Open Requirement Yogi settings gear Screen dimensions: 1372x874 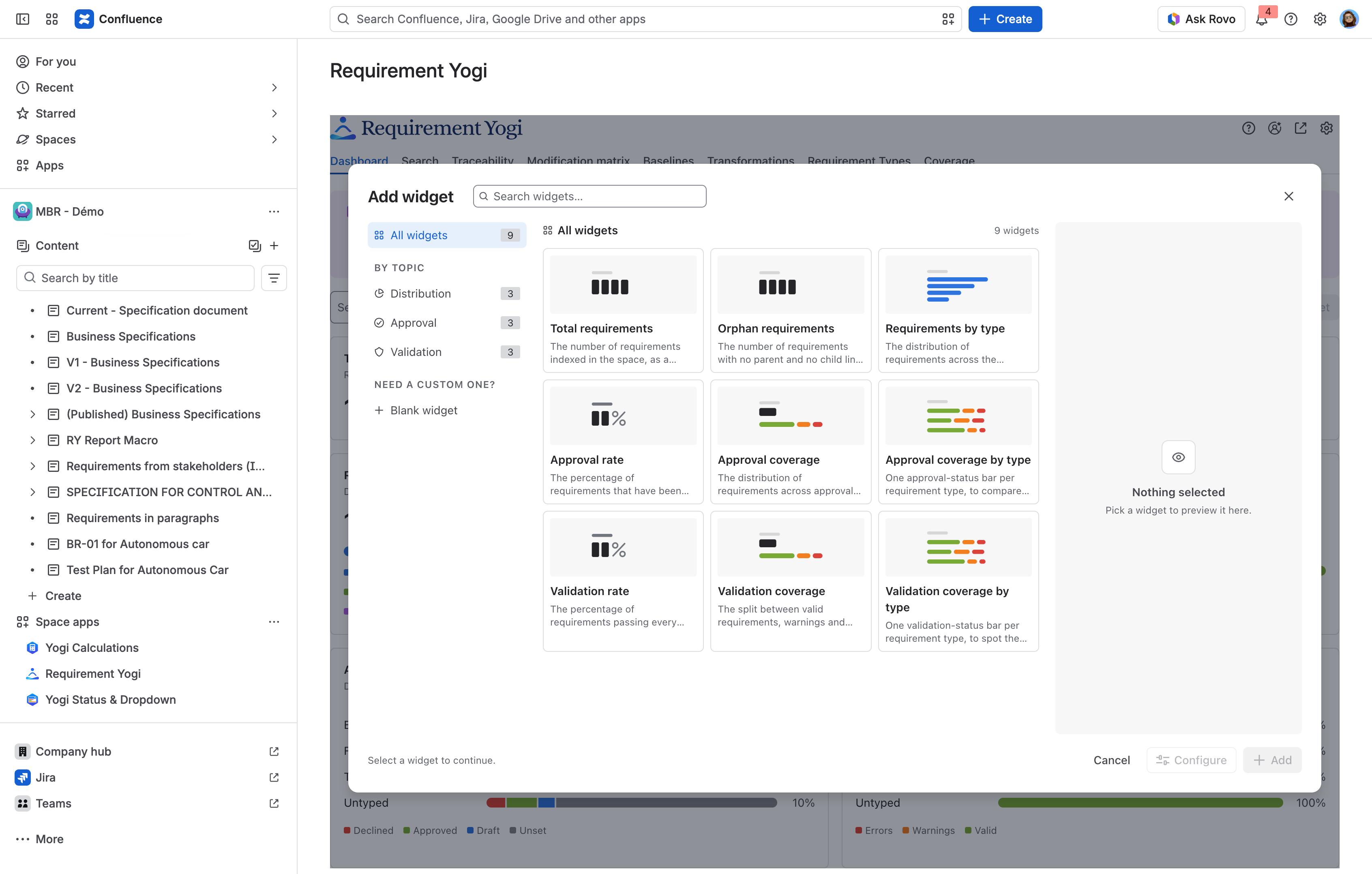click(x=1327, y=128)
